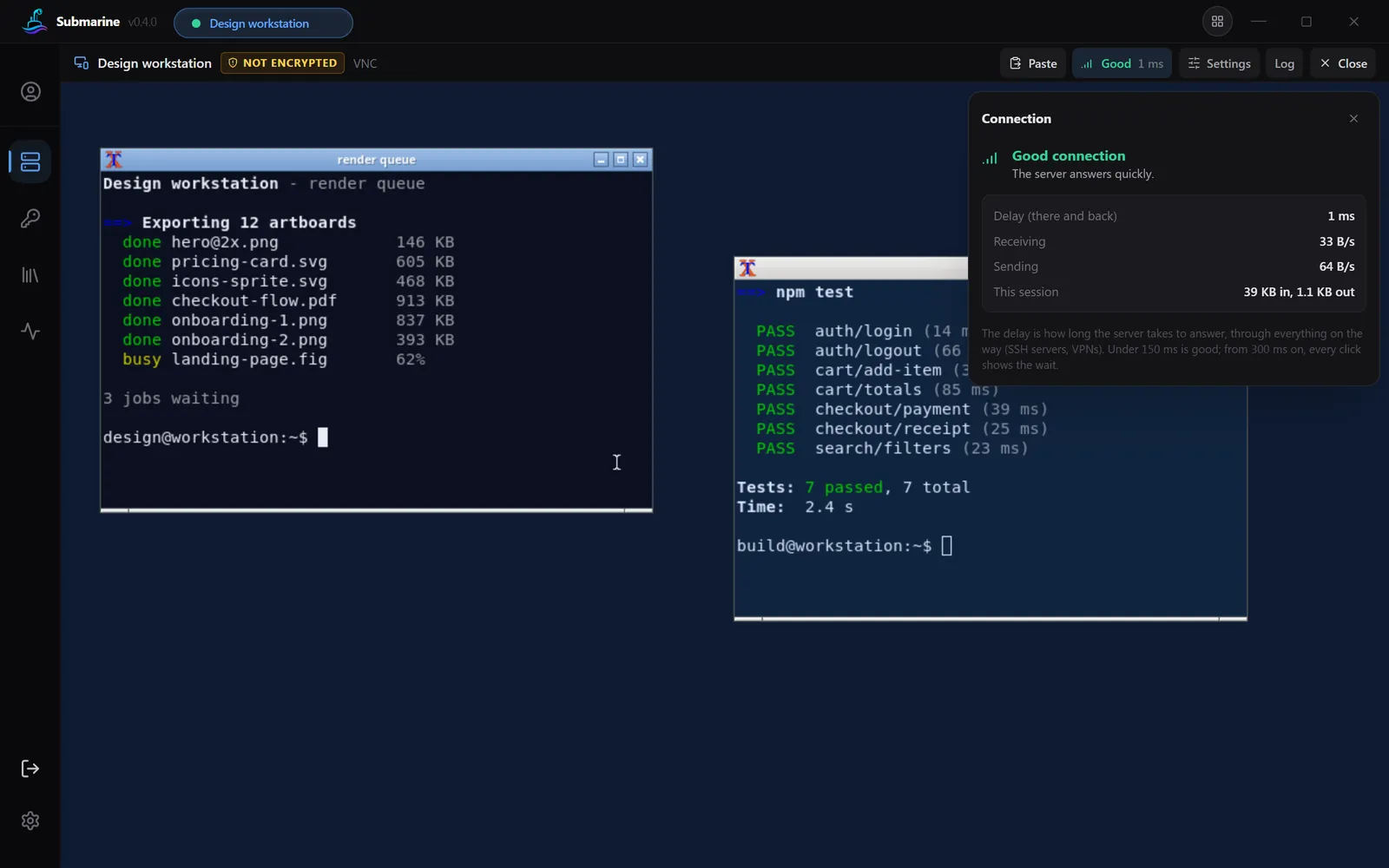
Task: Click the '3 jobs waiting' text
Action: pos(171,398)
